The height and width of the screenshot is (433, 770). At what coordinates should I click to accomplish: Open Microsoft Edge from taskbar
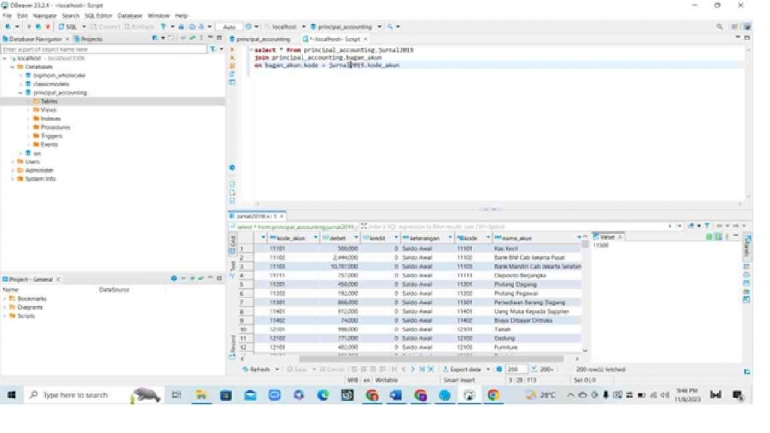click(323, 395)
